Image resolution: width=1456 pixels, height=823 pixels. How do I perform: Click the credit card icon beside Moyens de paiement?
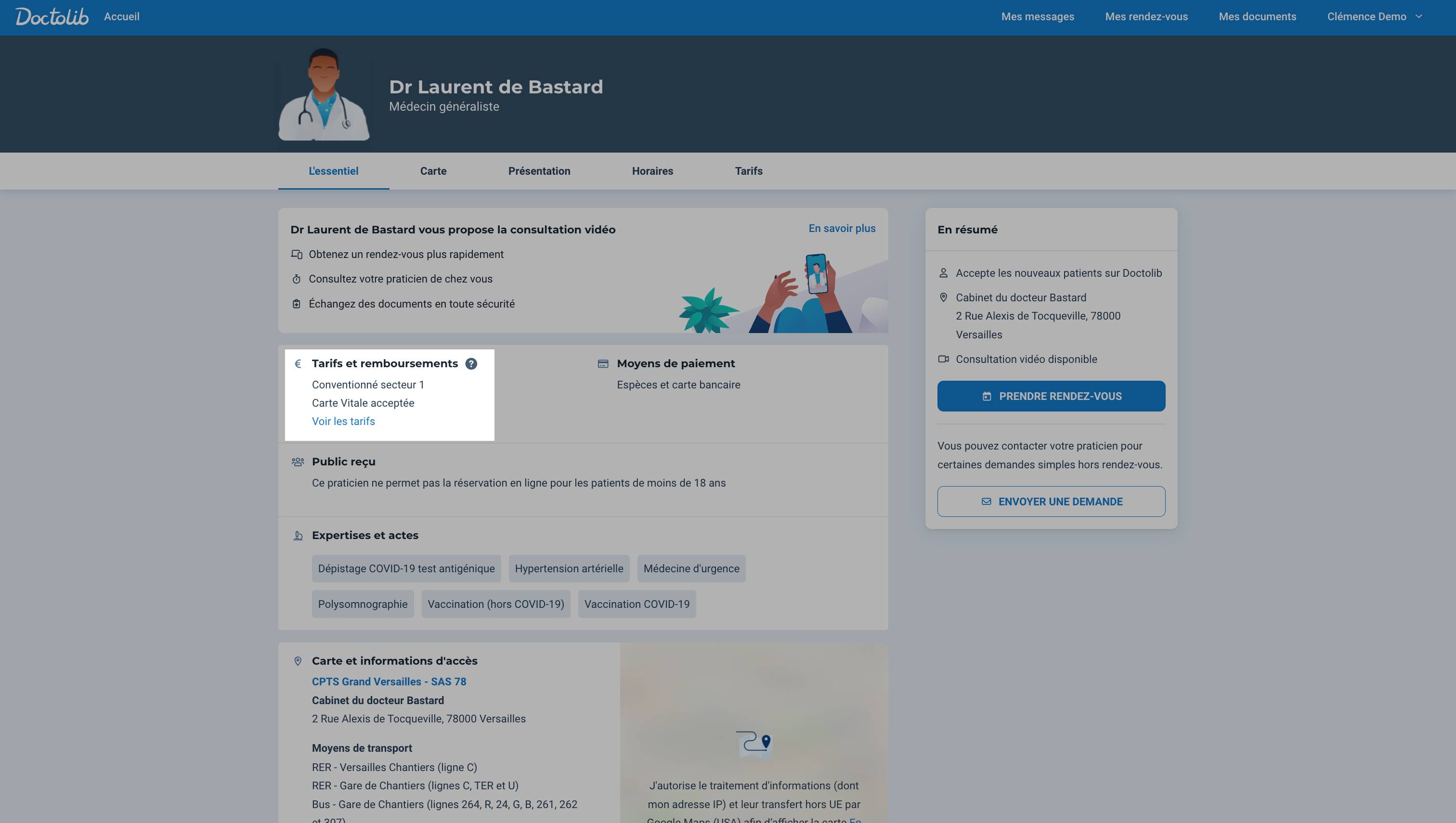coord(603,364)
